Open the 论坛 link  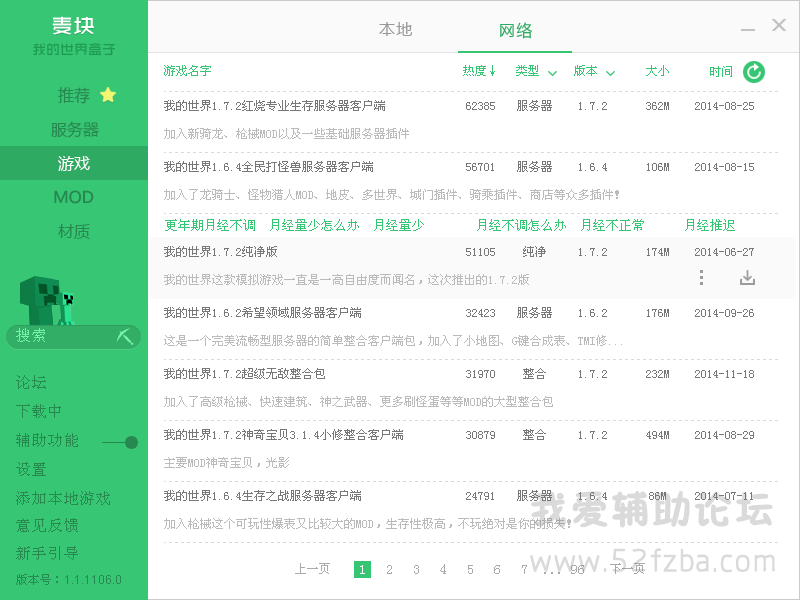click(x=31, y=382)
